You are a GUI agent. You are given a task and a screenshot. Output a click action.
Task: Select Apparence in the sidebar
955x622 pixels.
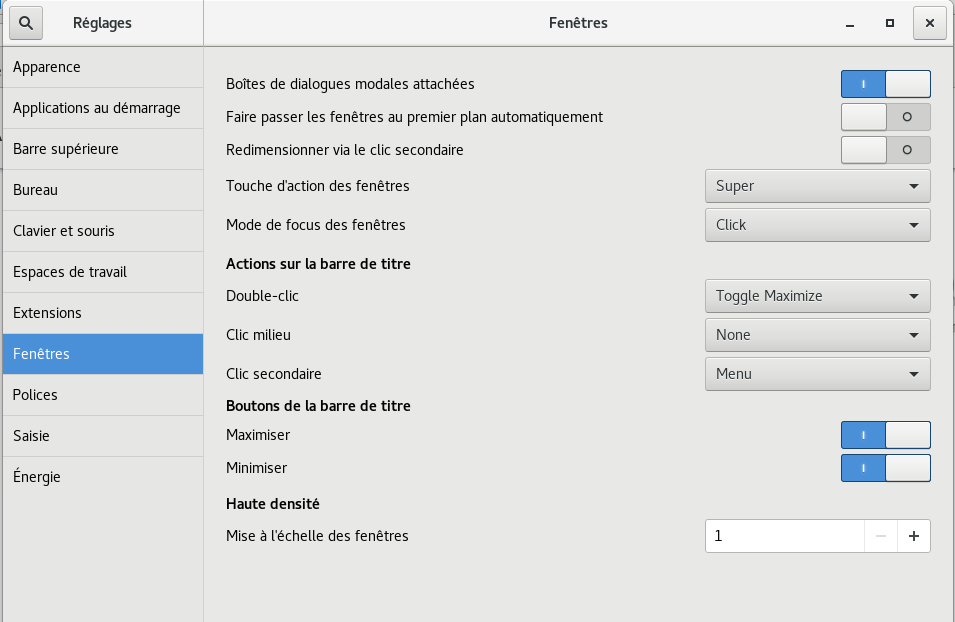(x=102, y=67)
